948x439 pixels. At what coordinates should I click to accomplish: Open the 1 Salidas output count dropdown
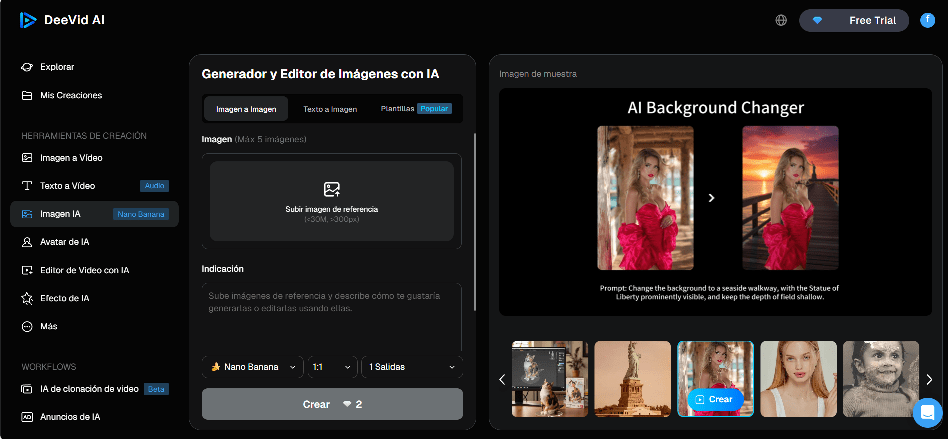(x=412, y=367)
